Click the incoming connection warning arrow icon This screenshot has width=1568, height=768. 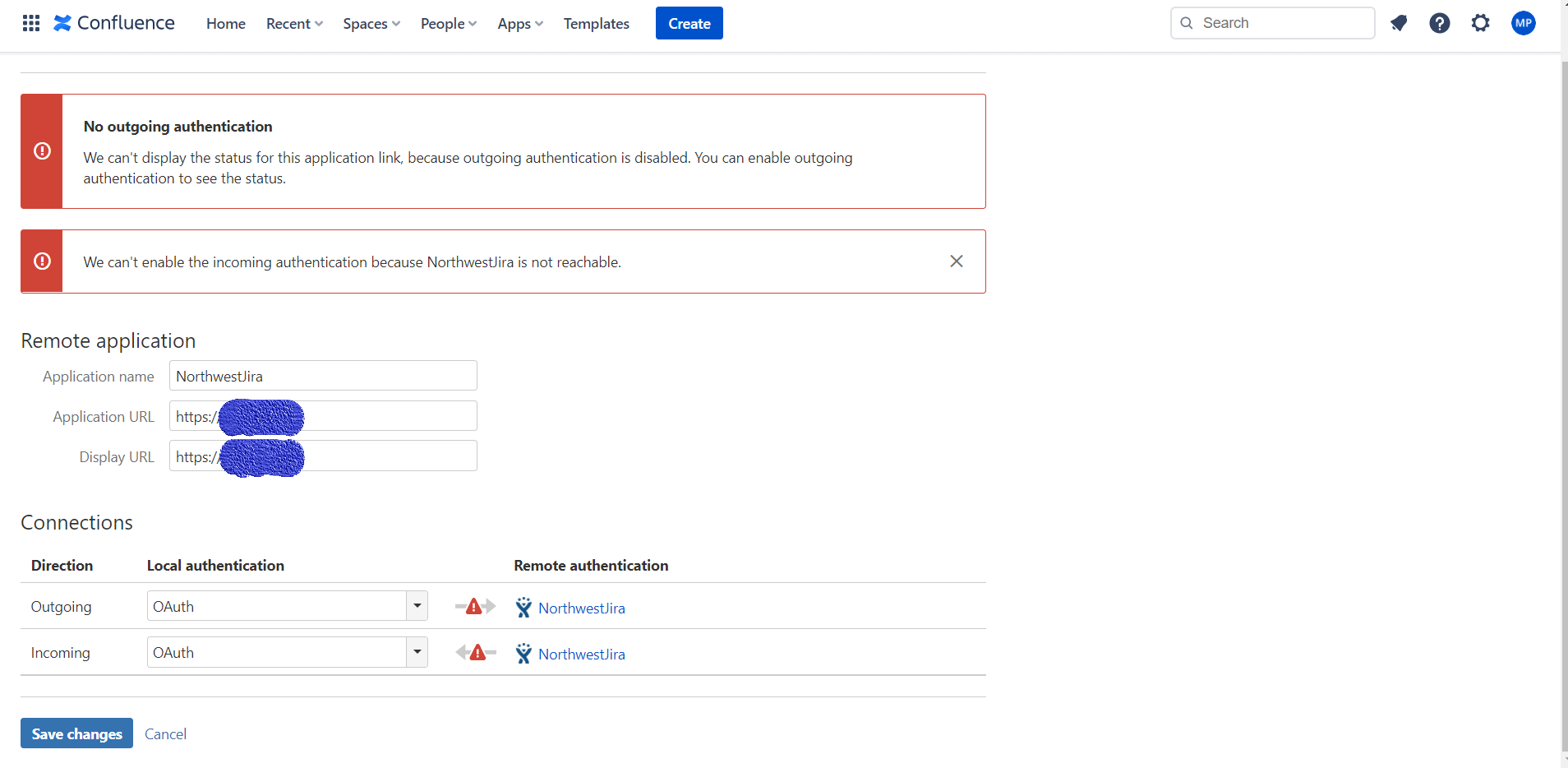(x=476, y=653)
